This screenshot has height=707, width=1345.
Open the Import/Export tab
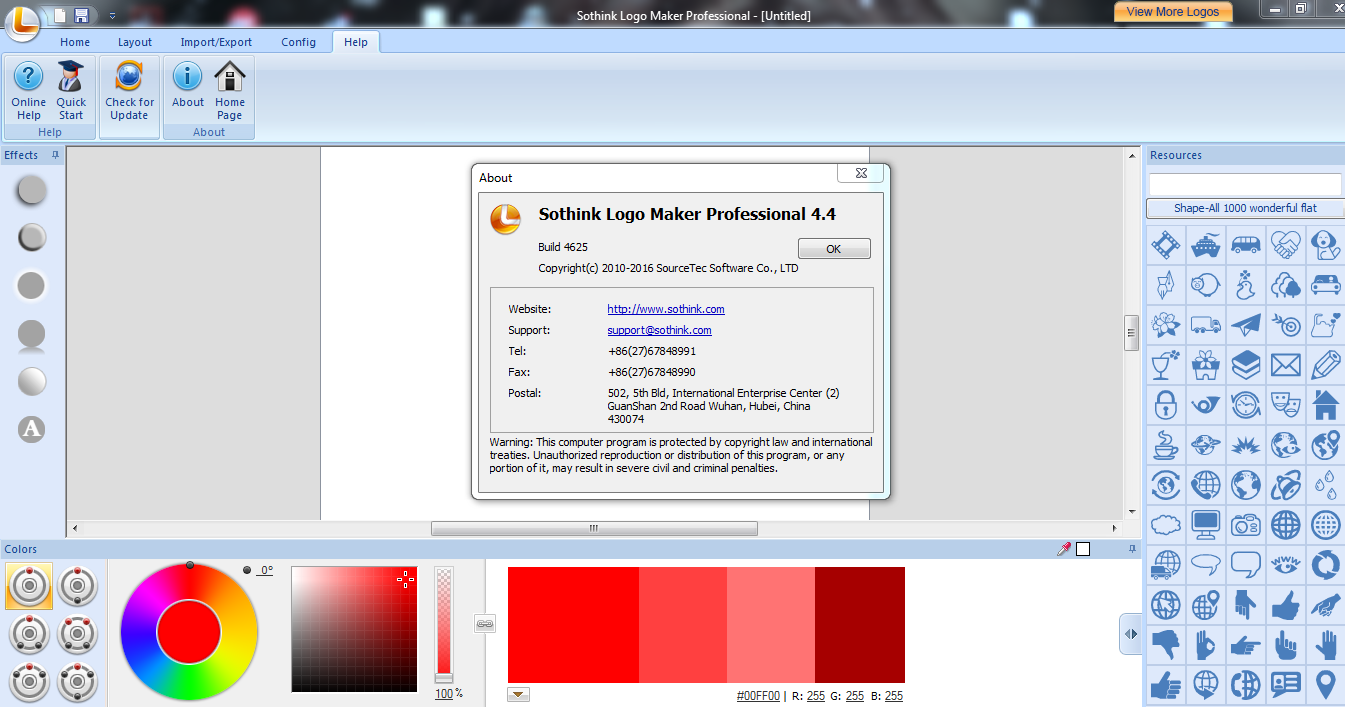(x=216, y=42)
